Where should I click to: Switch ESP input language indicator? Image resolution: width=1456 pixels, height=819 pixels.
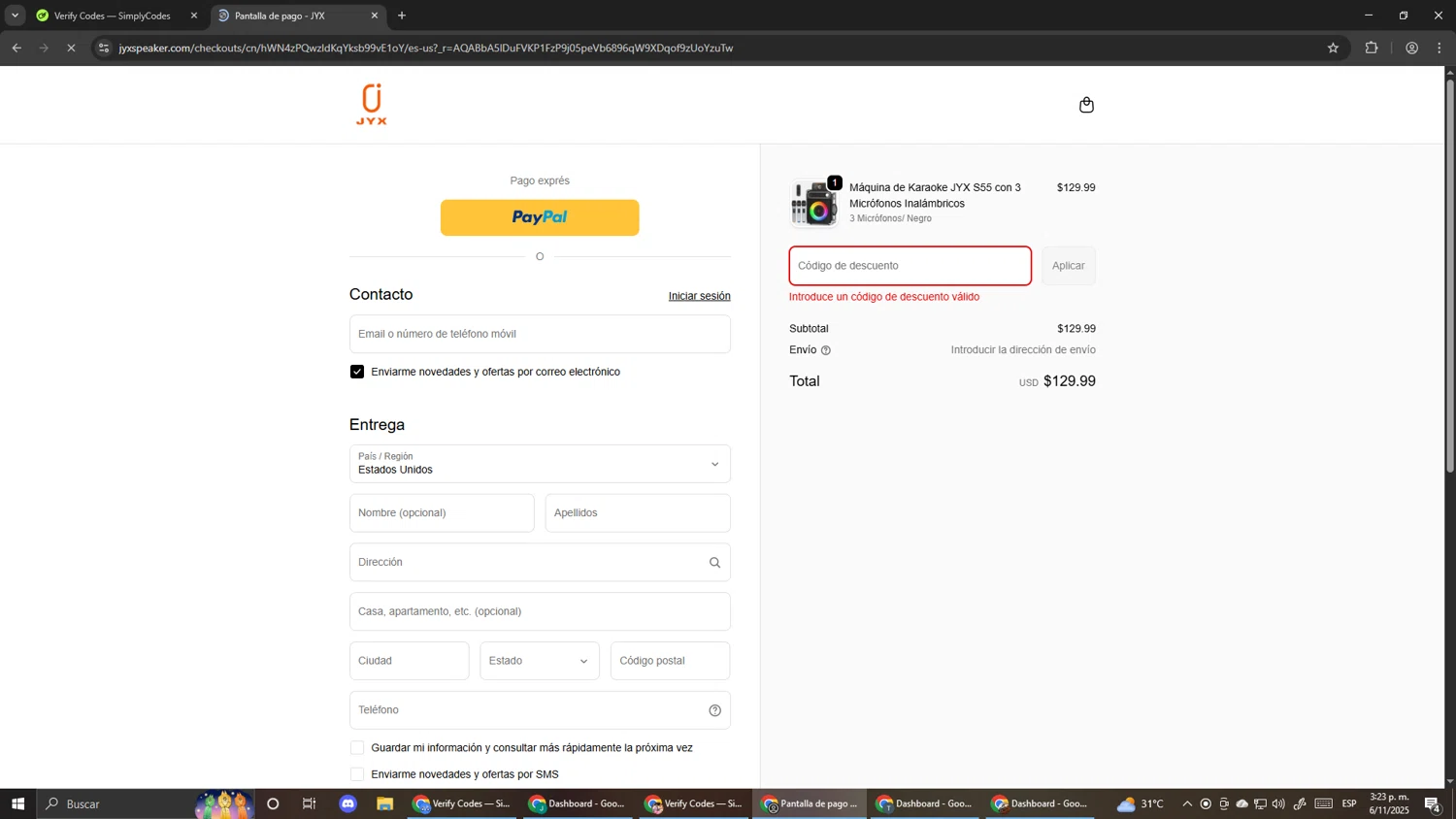pyautogui.click(x=1349, y=803)
